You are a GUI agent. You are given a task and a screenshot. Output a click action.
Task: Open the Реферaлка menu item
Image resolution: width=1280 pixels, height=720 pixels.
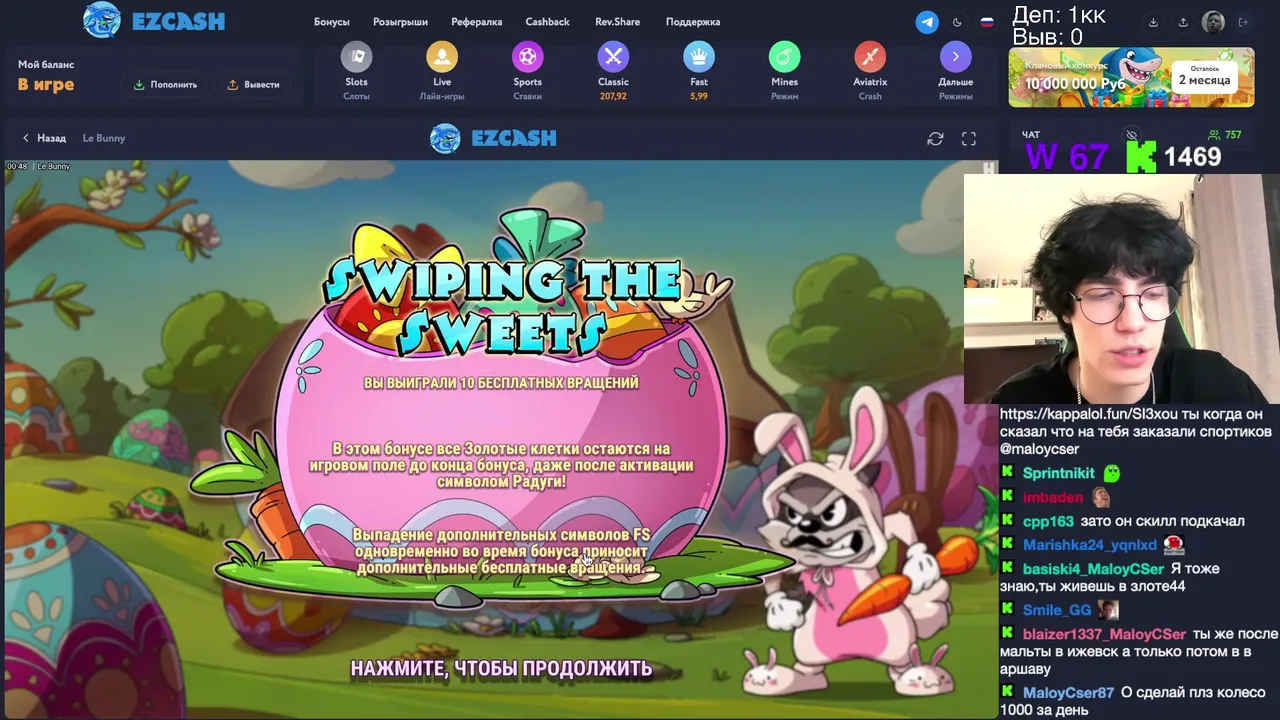(x=476, y=22)
